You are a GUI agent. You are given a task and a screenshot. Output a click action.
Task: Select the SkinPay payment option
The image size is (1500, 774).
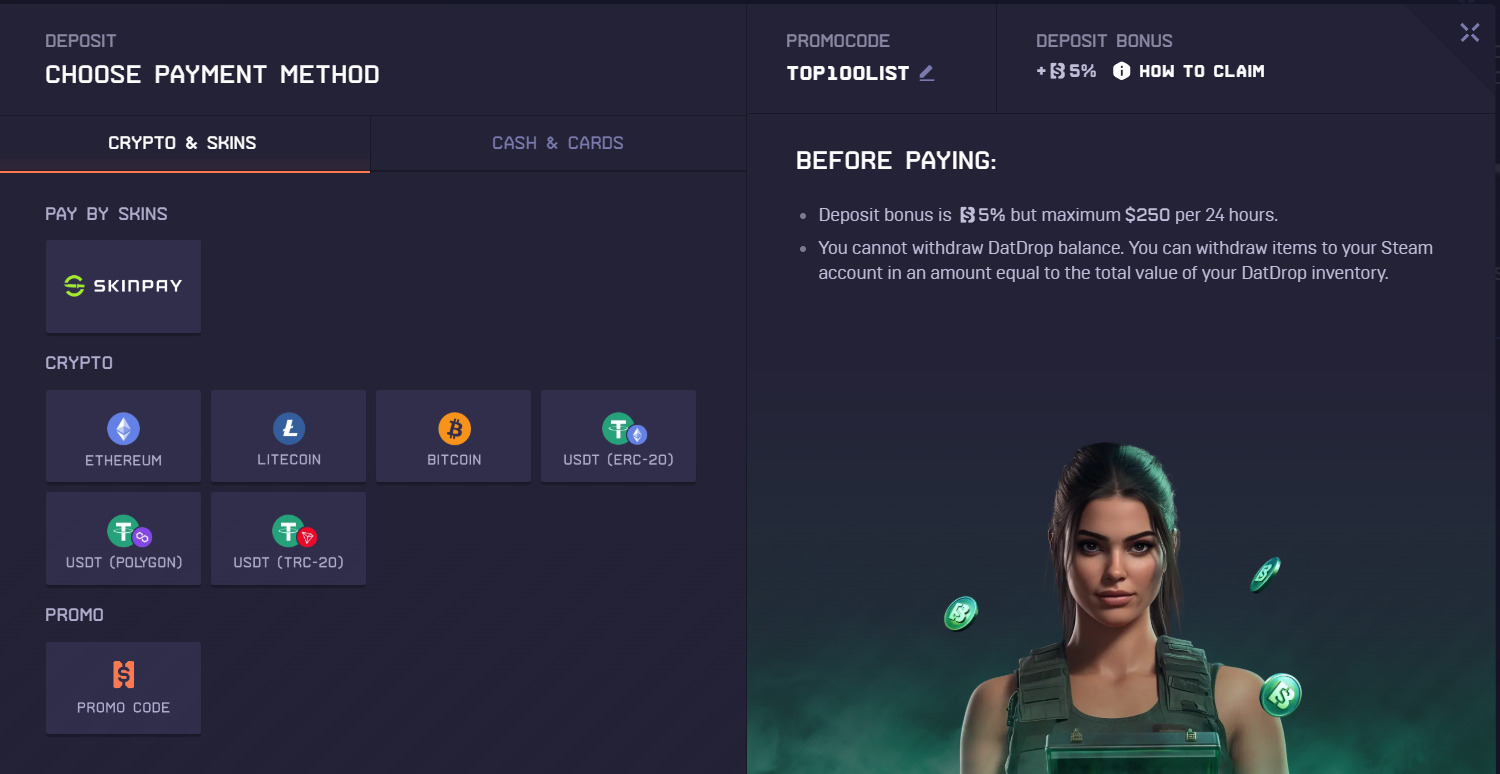123,286
